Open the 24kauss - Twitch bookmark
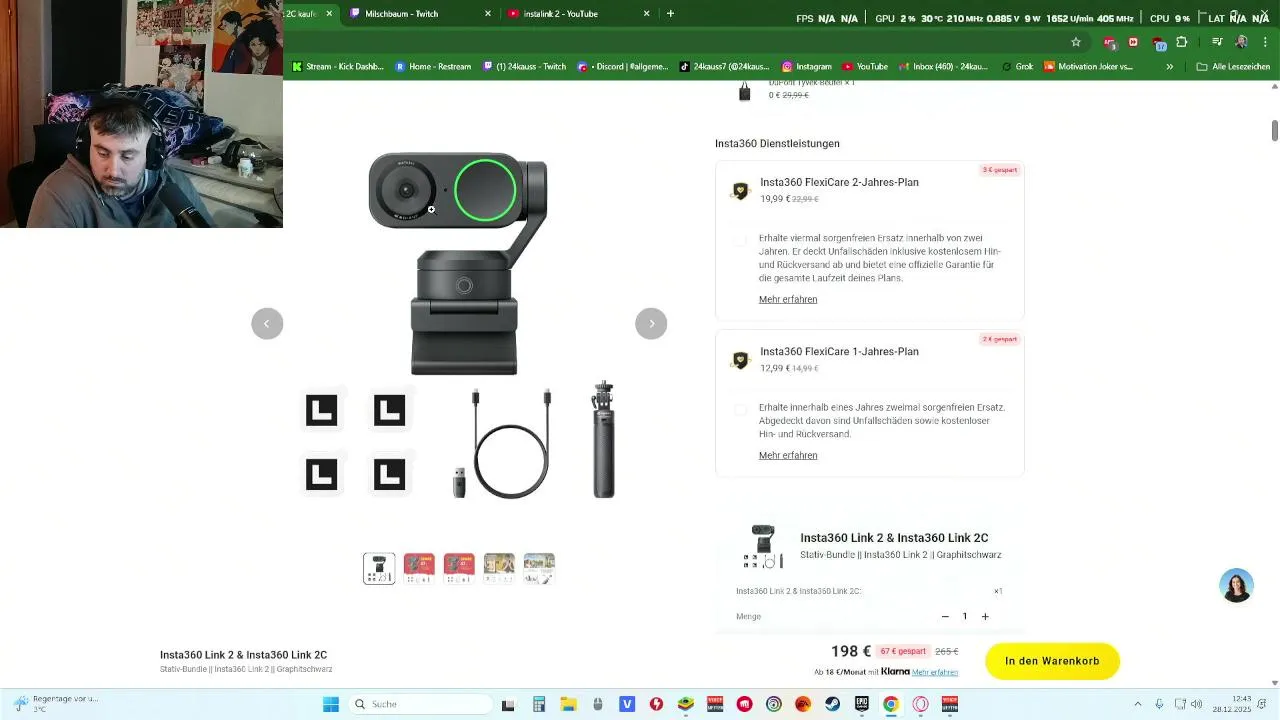 [524, 67]
